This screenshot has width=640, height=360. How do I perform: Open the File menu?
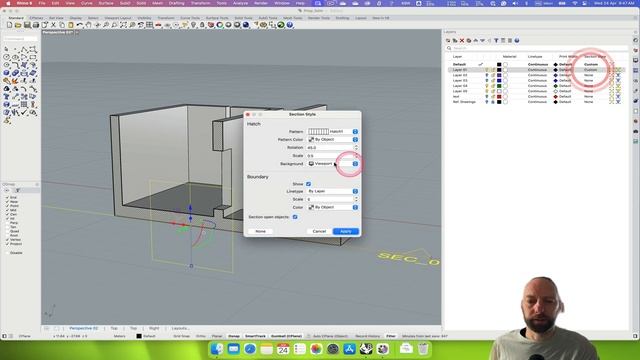[42, 3]
